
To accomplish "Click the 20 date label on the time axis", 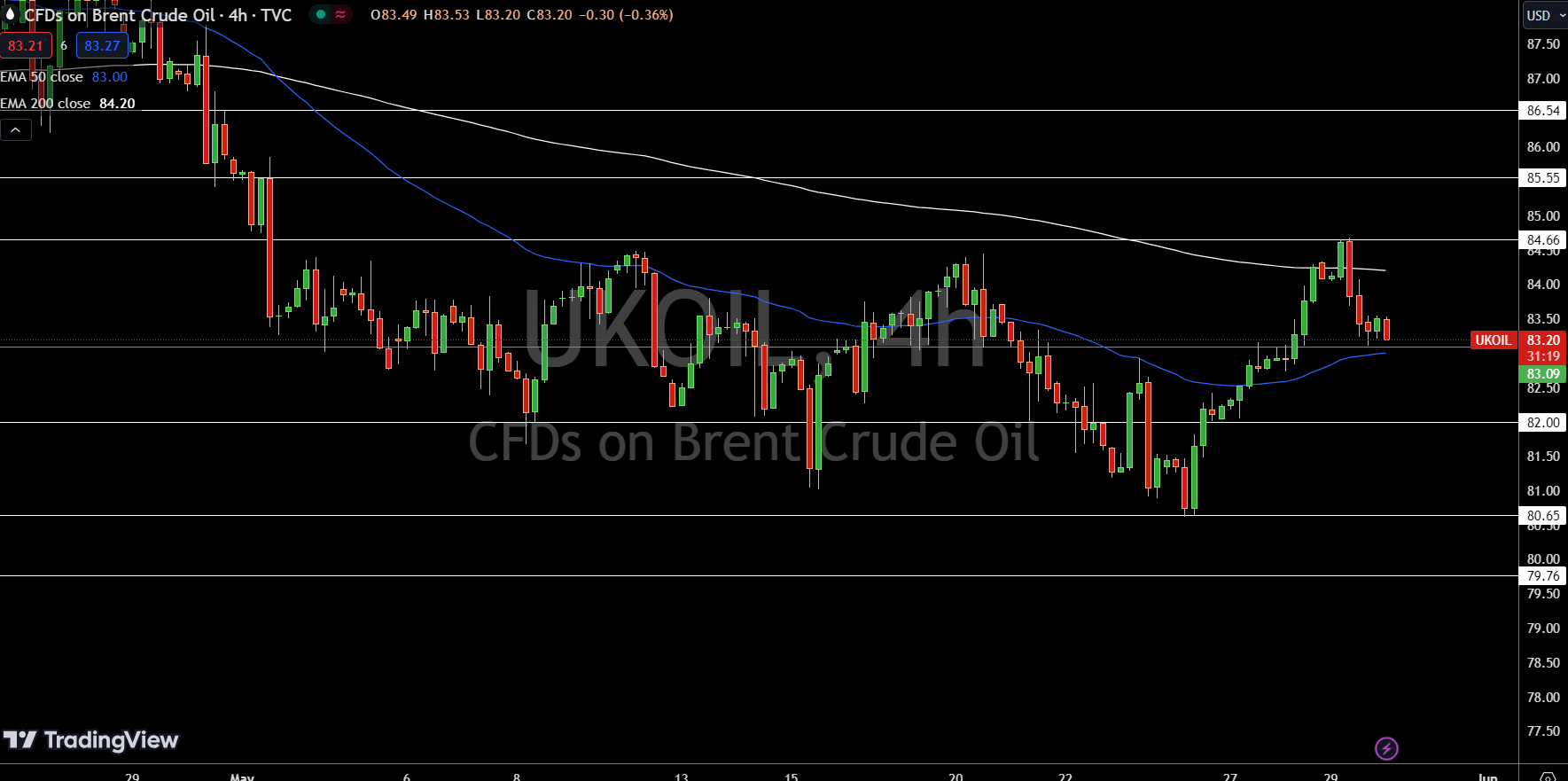I will coord(956,777).
